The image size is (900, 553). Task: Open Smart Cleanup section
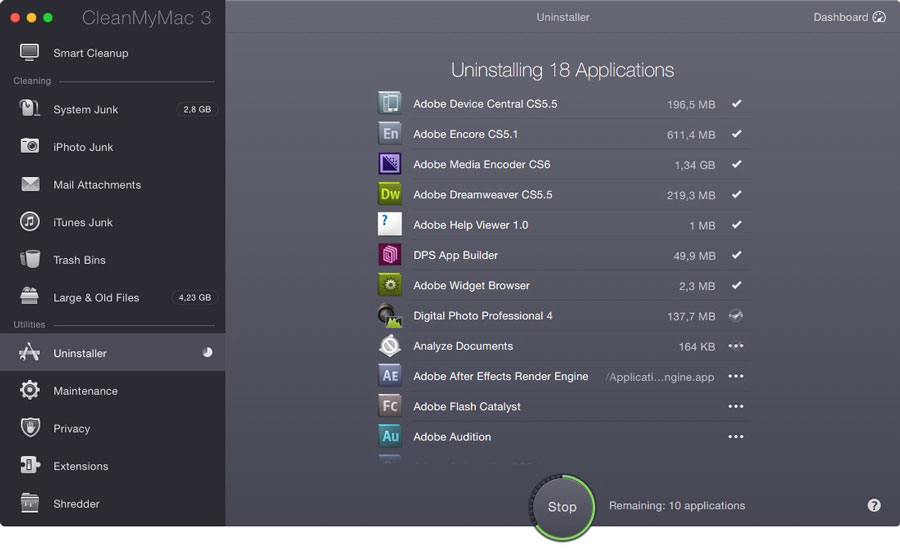pos(112,53)
